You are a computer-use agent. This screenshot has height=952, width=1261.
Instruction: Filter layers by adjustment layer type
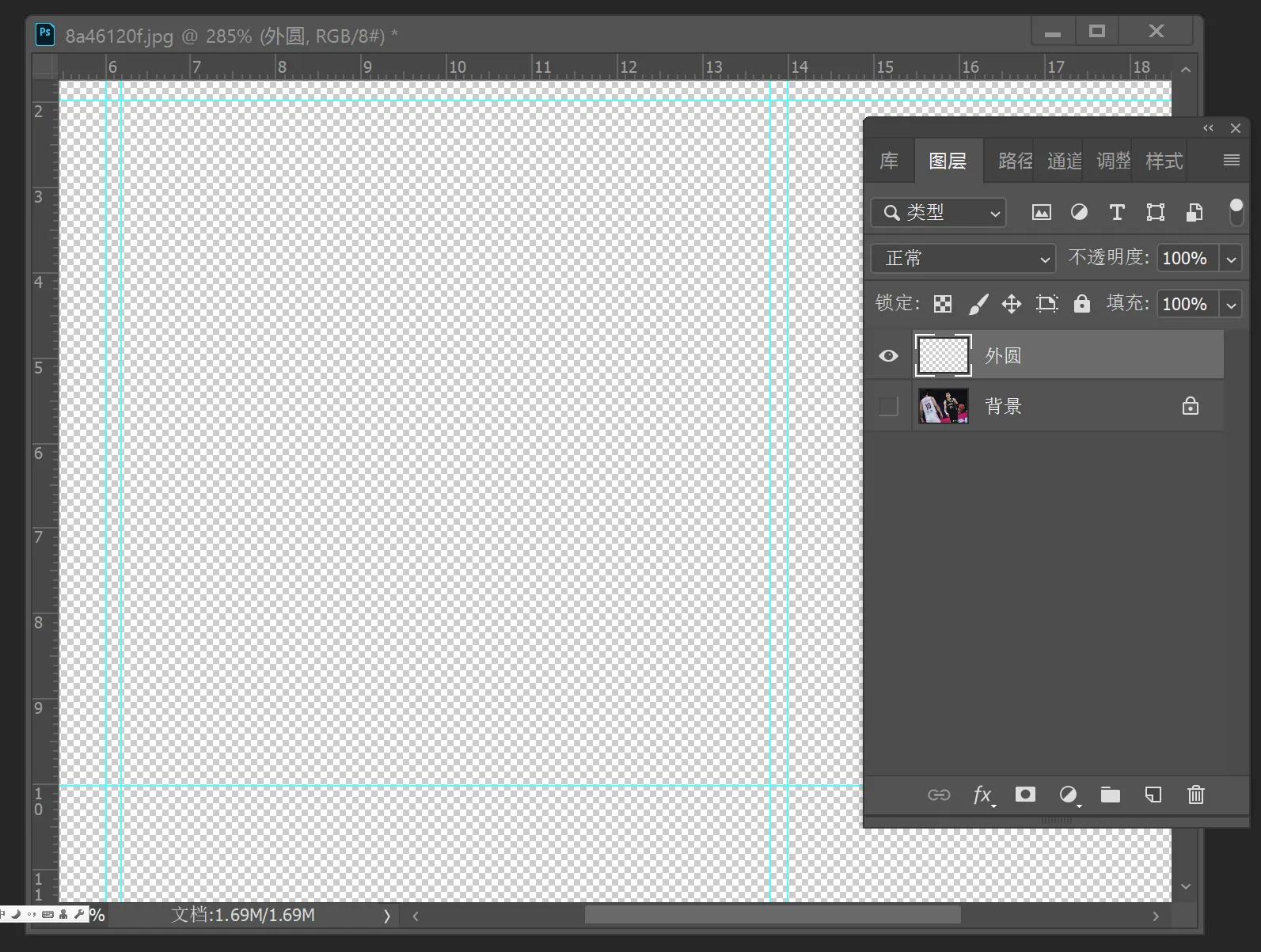1079,212
